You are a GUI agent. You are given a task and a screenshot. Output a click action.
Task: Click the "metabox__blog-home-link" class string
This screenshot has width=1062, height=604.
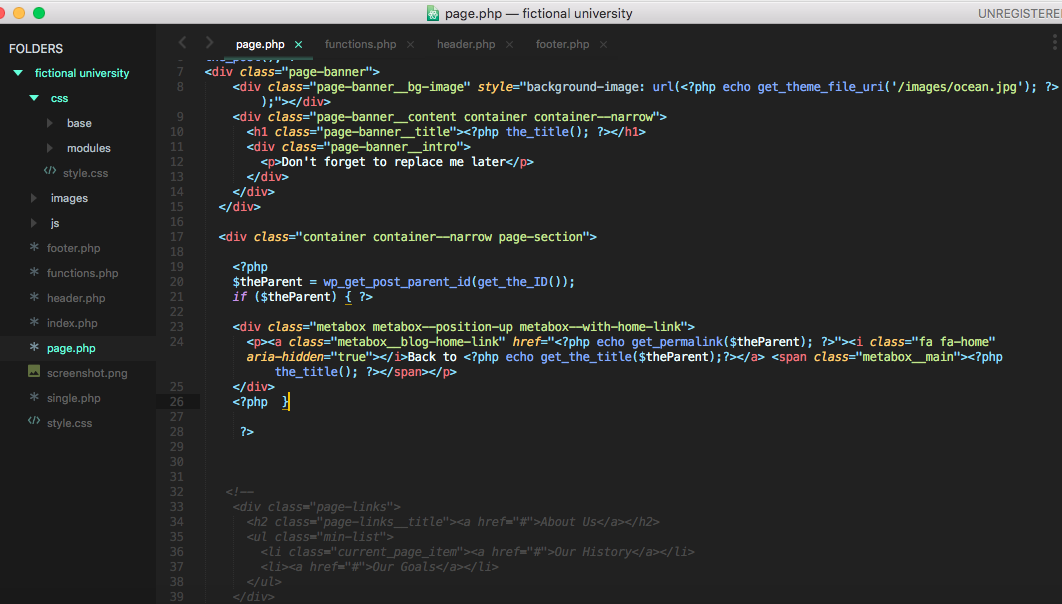(418, 342)
